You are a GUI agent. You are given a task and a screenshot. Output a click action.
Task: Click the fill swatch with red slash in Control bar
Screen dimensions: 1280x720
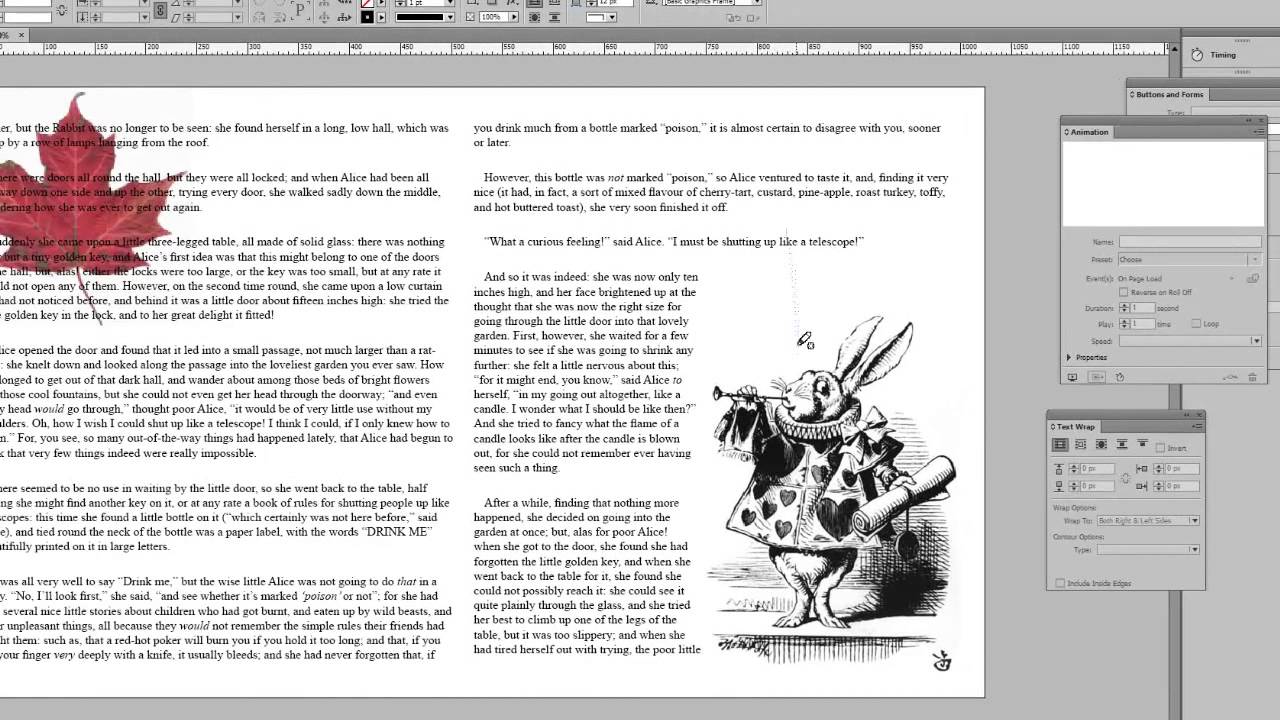pos(367,4)
